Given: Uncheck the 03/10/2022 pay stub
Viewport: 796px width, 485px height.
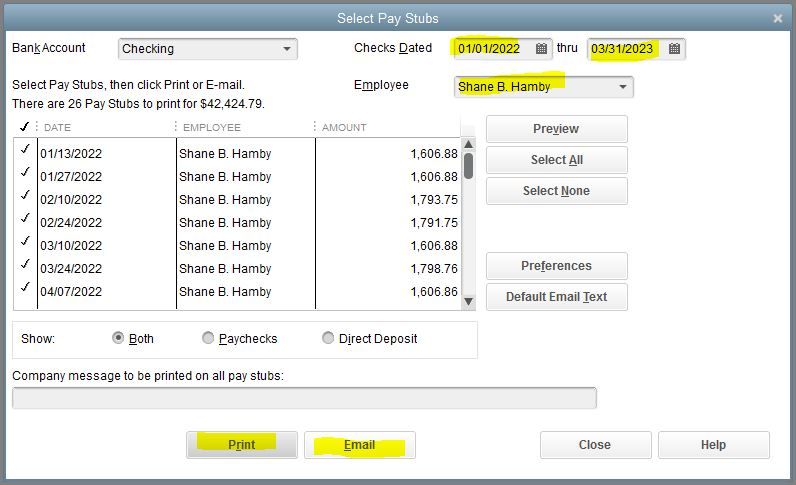Looking at the screenshot, I should click(x=25, y=241).
